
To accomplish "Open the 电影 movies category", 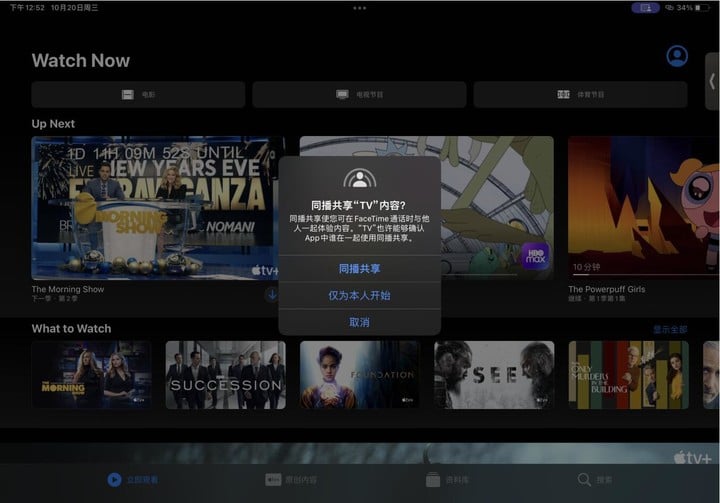I will point(138,95).
